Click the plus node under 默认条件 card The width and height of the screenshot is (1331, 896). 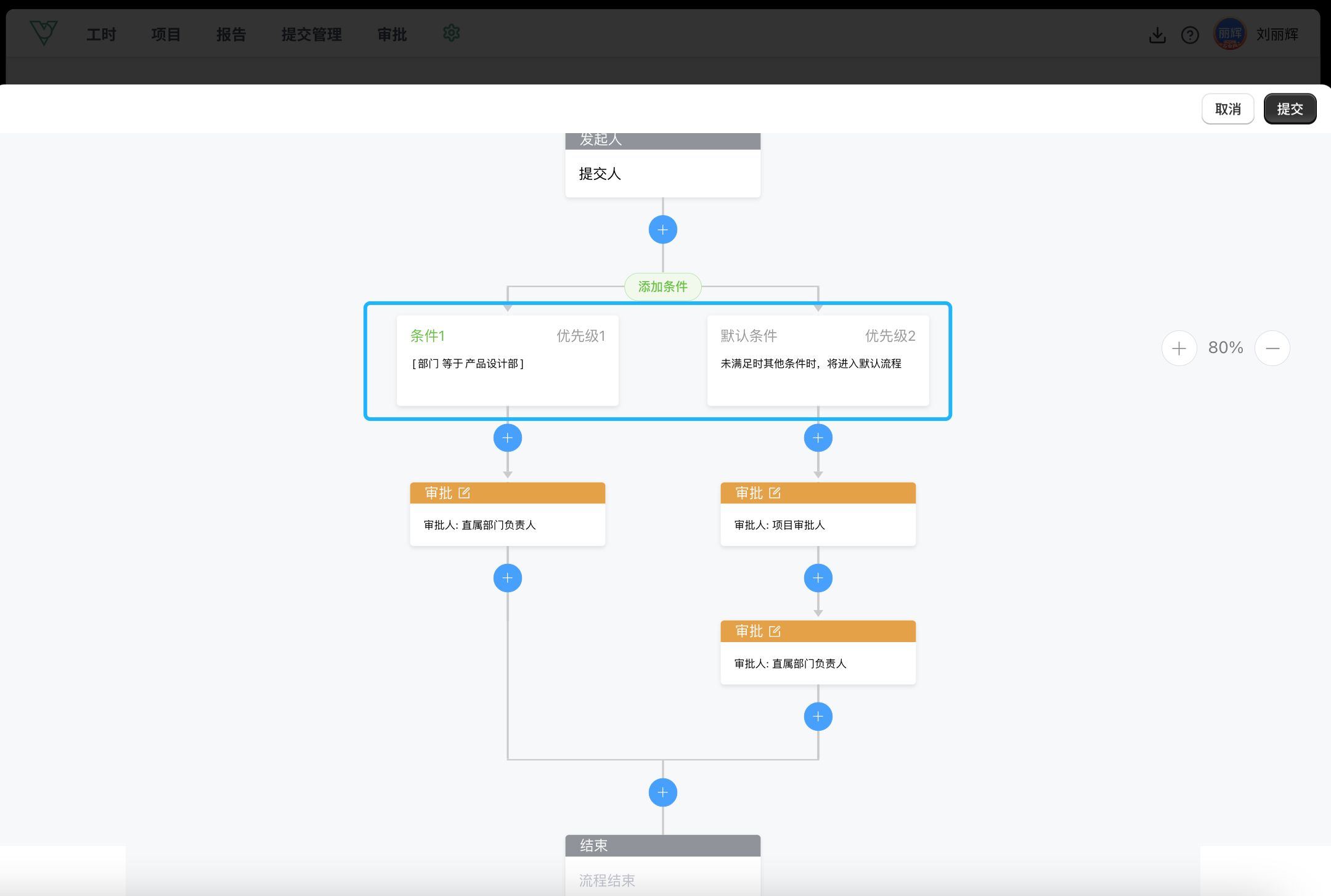(x=818, y=438)
